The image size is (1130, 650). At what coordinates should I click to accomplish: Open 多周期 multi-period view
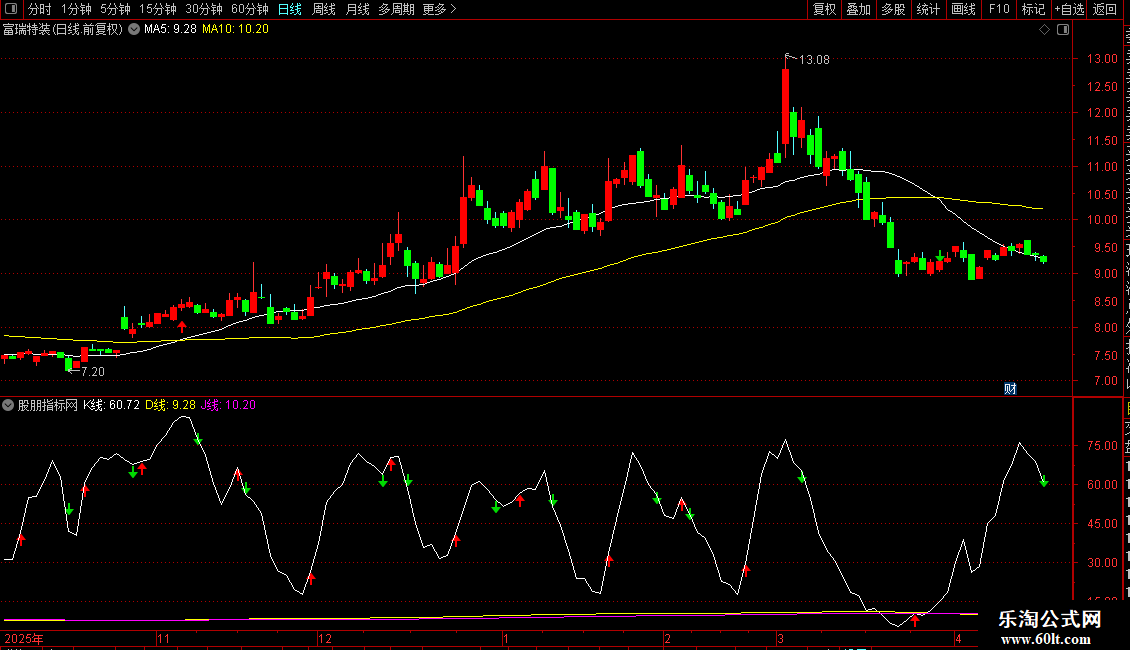[396, 9]
